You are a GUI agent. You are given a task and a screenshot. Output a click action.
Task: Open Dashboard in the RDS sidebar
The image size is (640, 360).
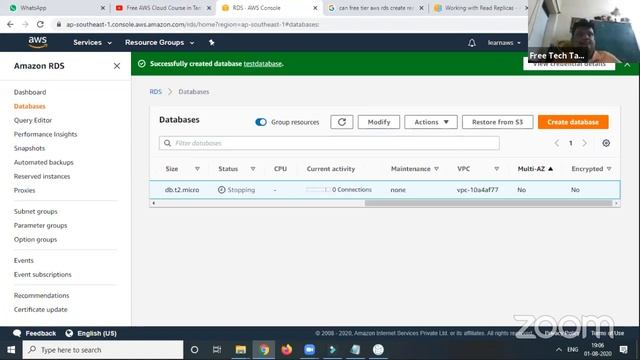(30, 92)
